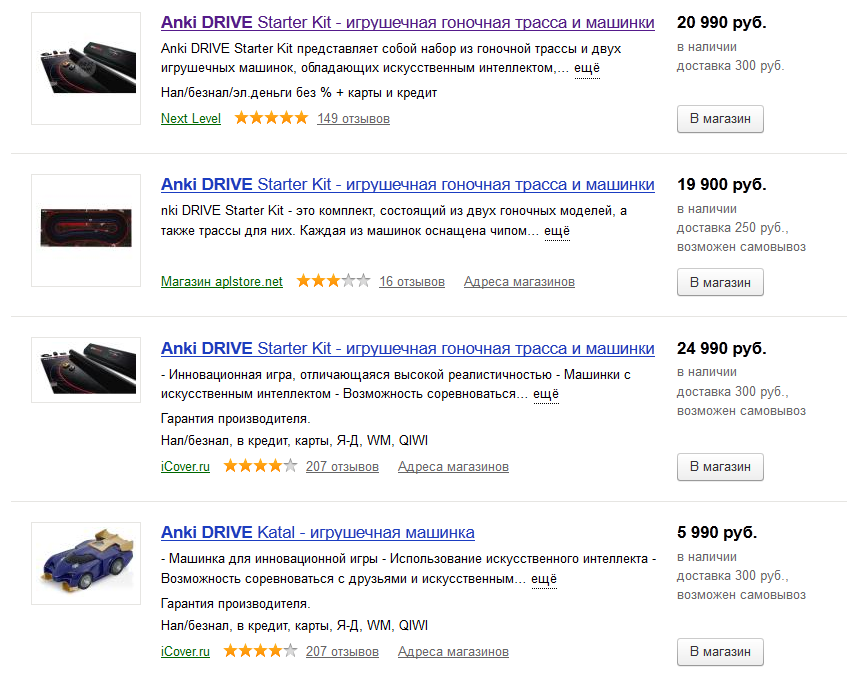
Task: Expand the second listing description via ещё
Action: (556, 230)
